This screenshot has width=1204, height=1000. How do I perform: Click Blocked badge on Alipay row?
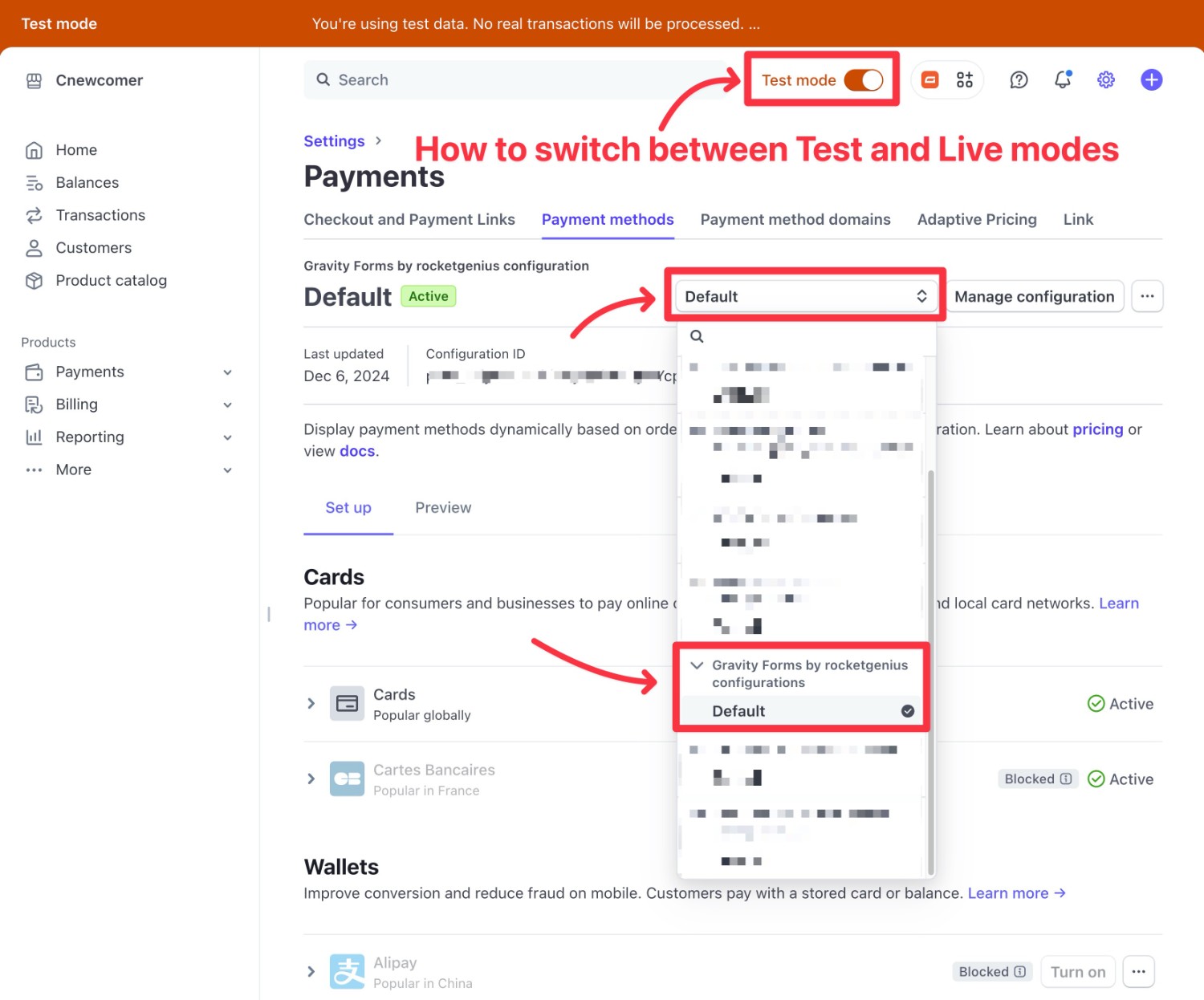point(992,972)
